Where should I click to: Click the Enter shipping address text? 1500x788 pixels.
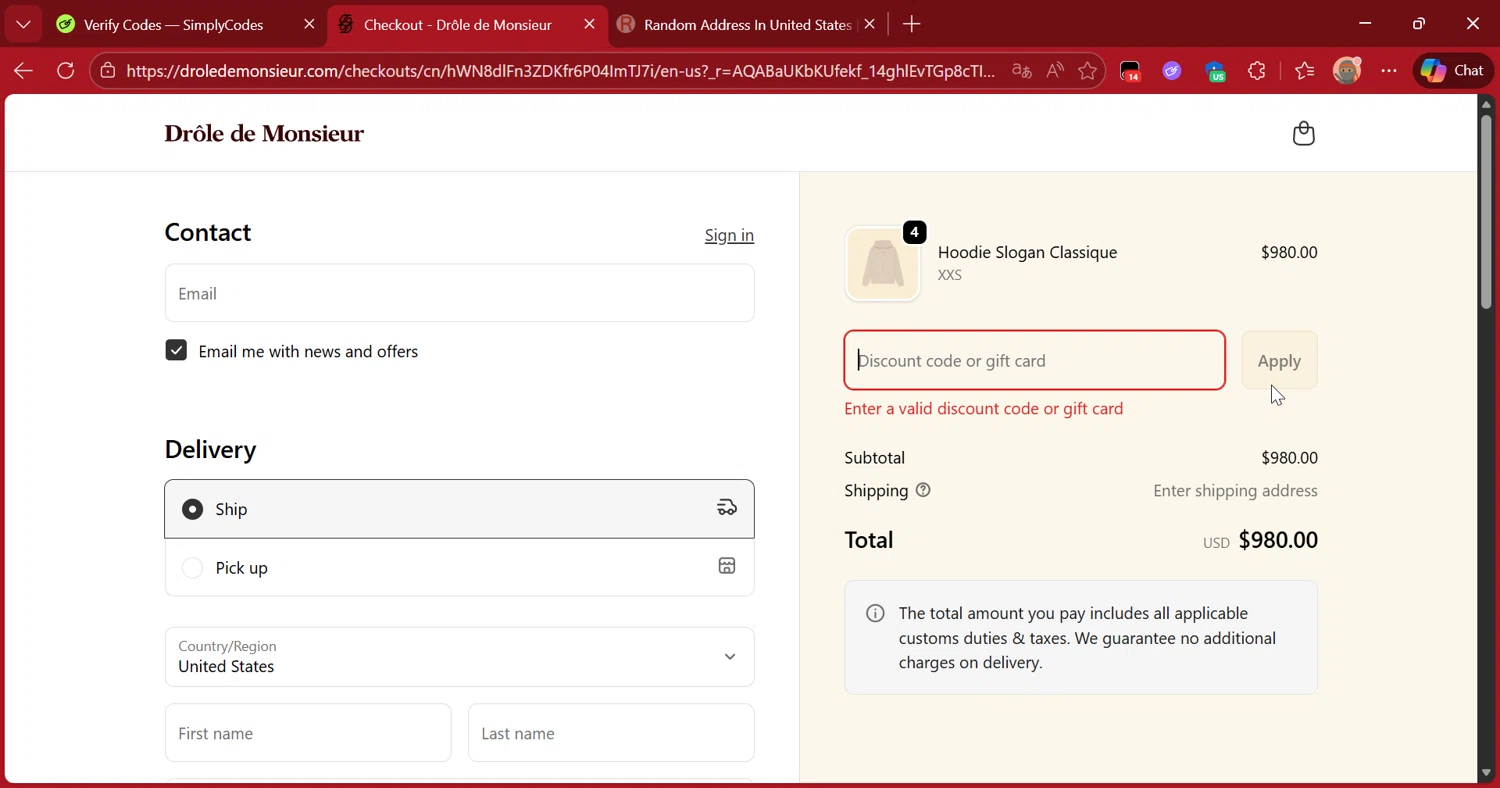pos(1235,490)
